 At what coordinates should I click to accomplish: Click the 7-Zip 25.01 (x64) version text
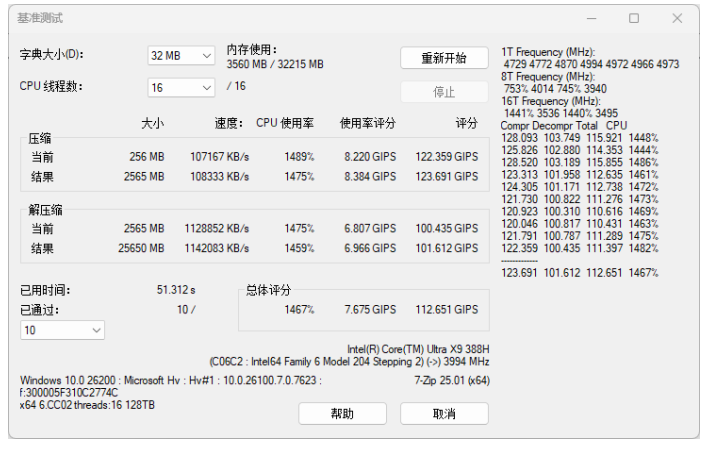[x=450, y=381]
